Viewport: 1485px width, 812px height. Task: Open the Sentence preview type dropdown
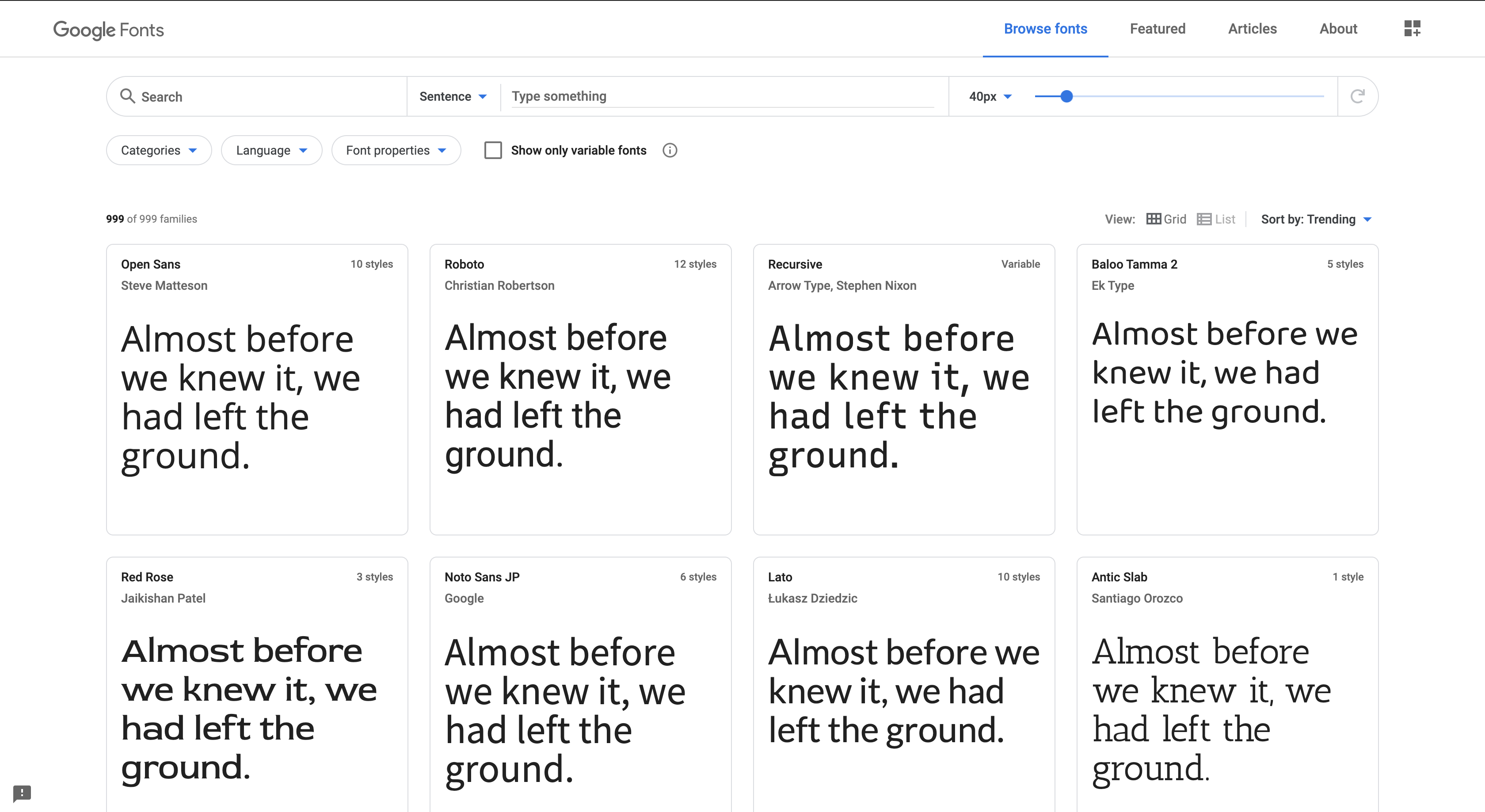coord(453,96)
